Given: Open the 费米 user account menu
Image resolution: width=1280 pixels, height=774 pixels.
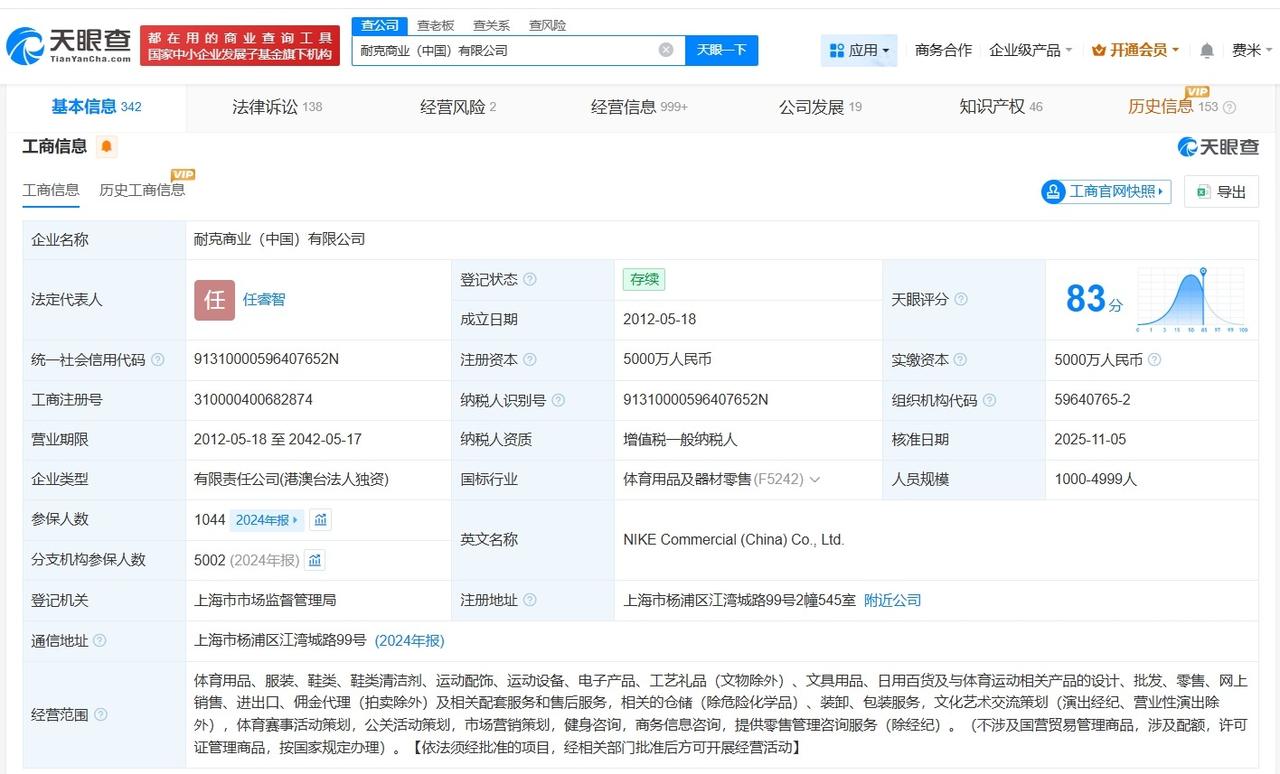Looking at the screenshot, I should click(1253, 50).
